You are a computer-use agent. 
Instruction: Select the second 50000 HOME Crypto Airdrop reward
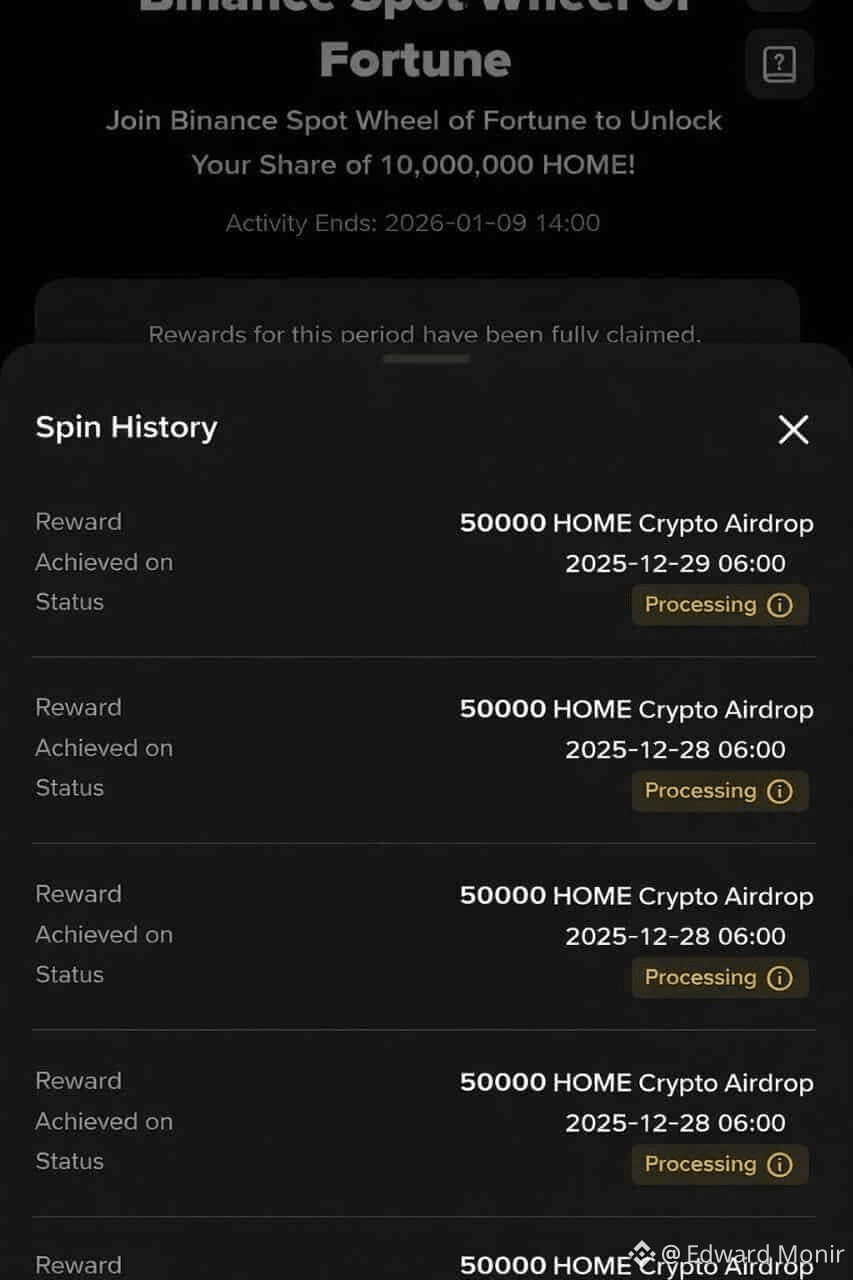tap(637, 710)
